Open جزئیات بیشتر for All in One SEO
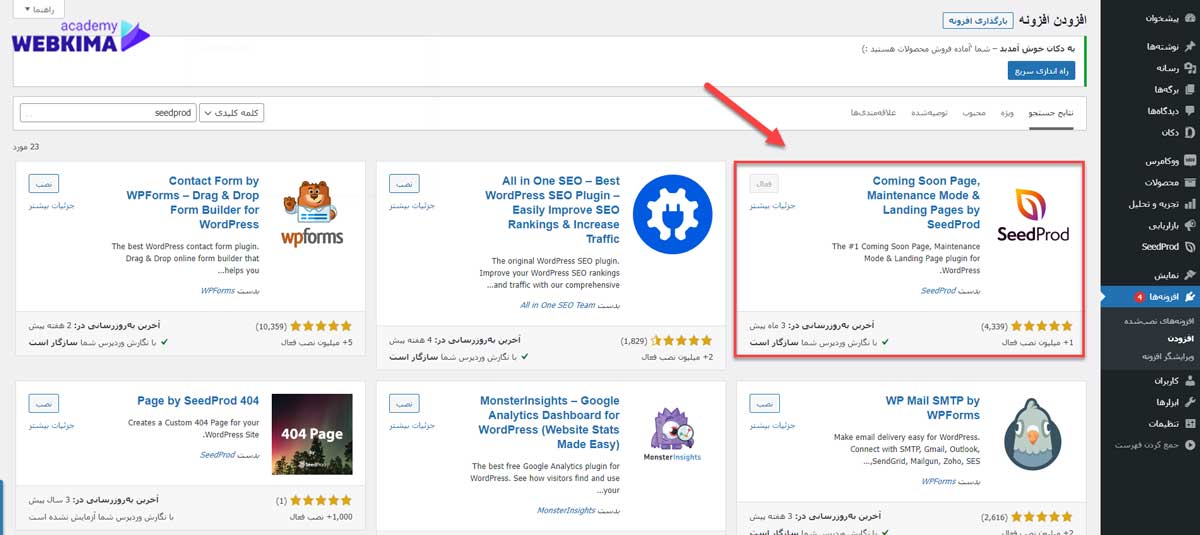1200x535 pixels. 411,206
